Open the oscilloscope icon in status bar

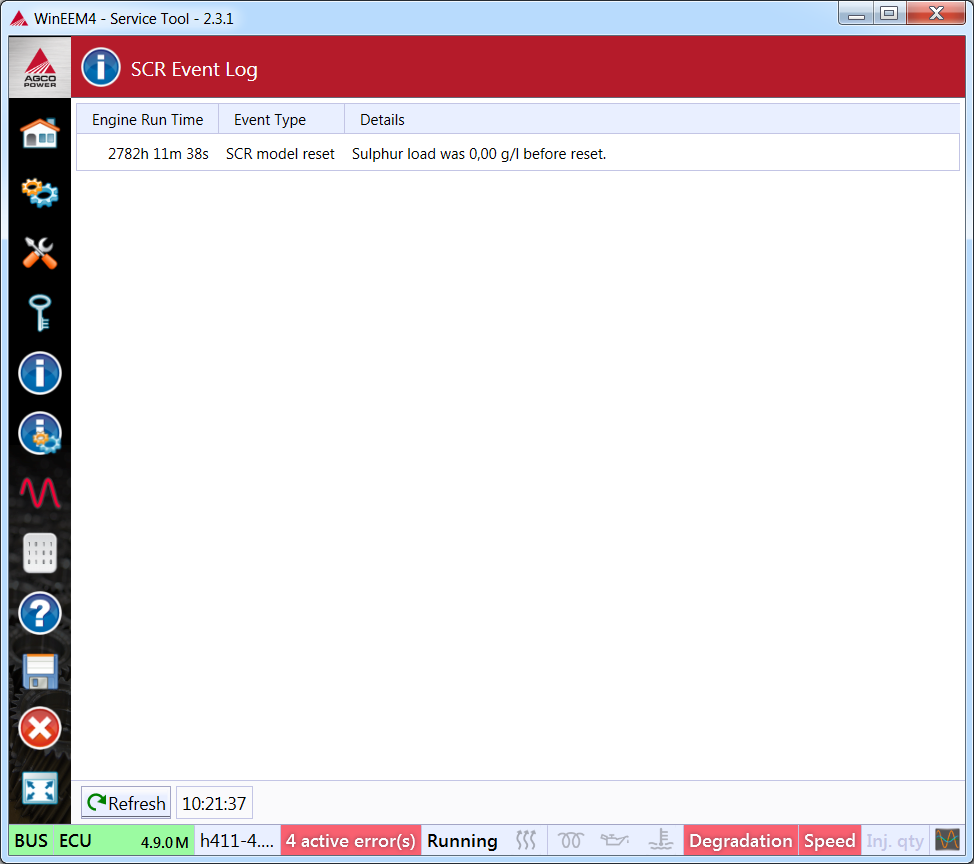[x=947, y=840]
